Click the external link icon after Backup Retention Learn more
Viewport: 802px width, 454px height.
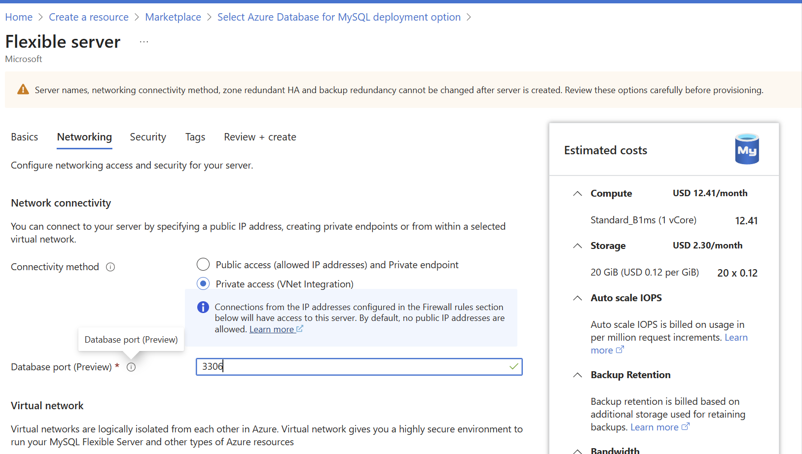(x=685, y=426)
